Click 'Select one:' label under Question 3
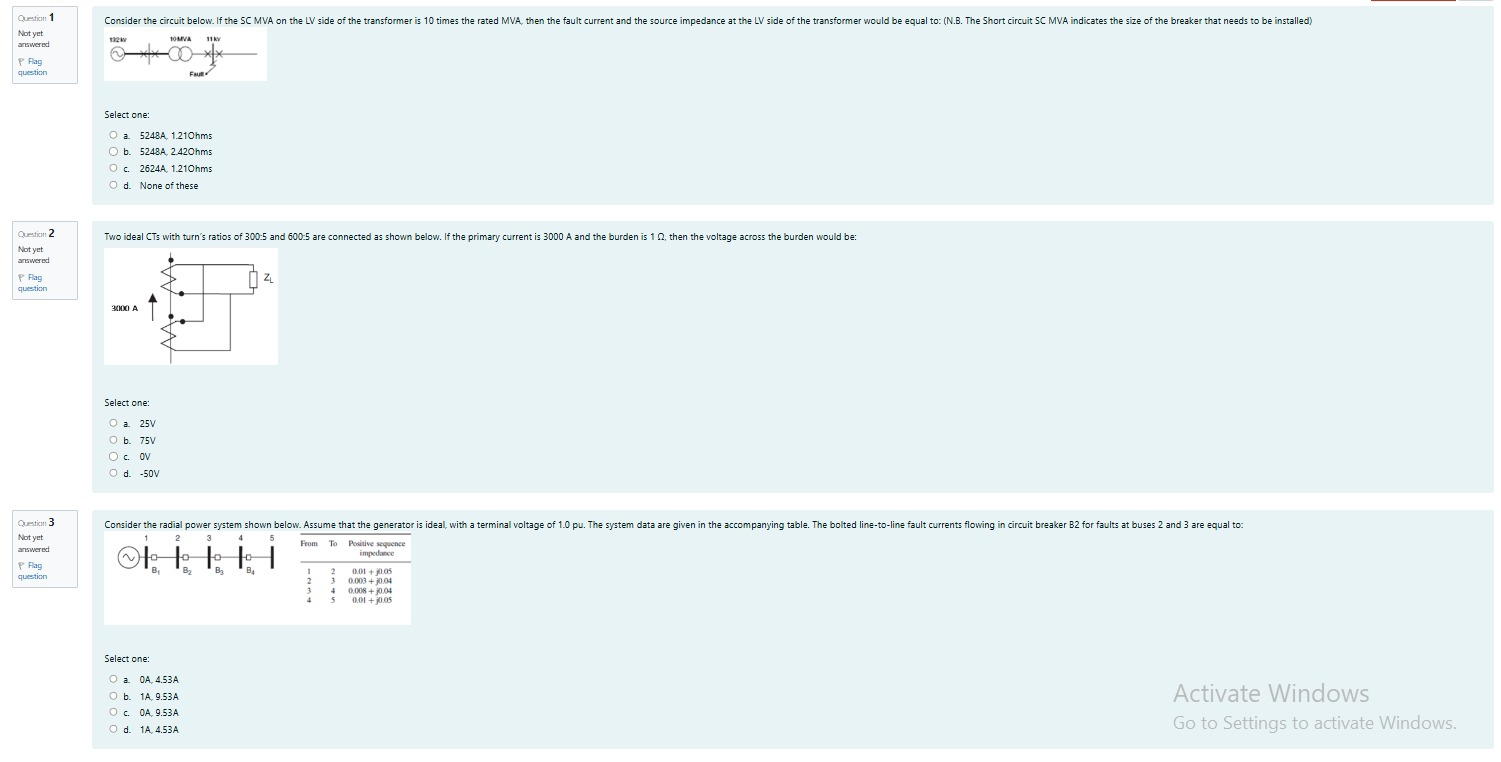Viewport: 1501px width, 762px height. [127, 659]
